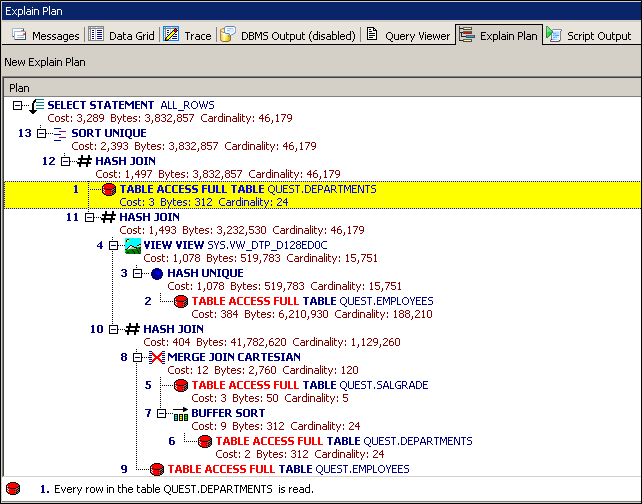This screenshot has width=642, height=504.
Task: Click the HASH UNIQUE blue circle icon
Action: (x=155, y=273)
